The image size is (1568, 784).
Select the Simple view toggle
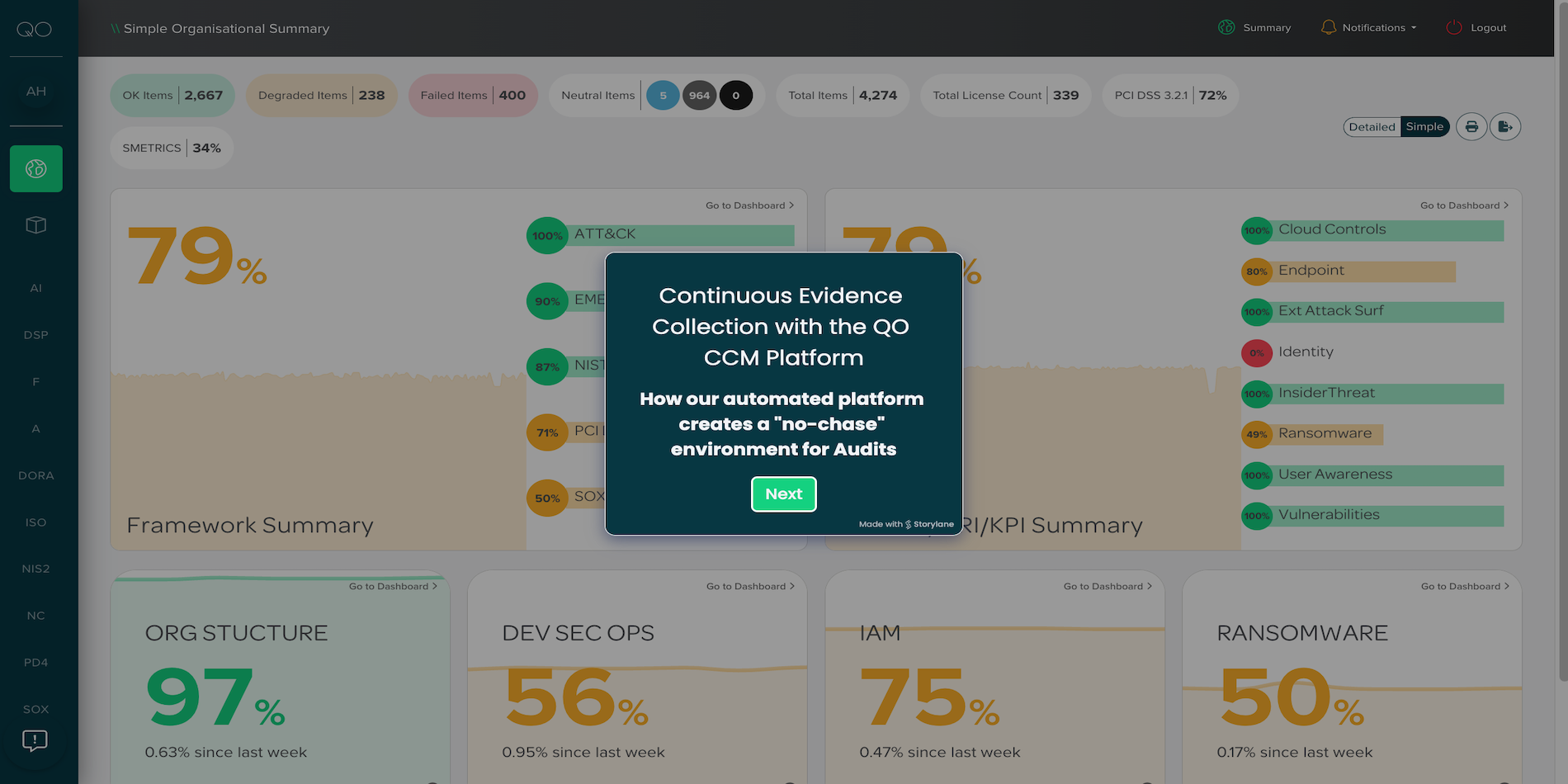[x=1424, y=127]
